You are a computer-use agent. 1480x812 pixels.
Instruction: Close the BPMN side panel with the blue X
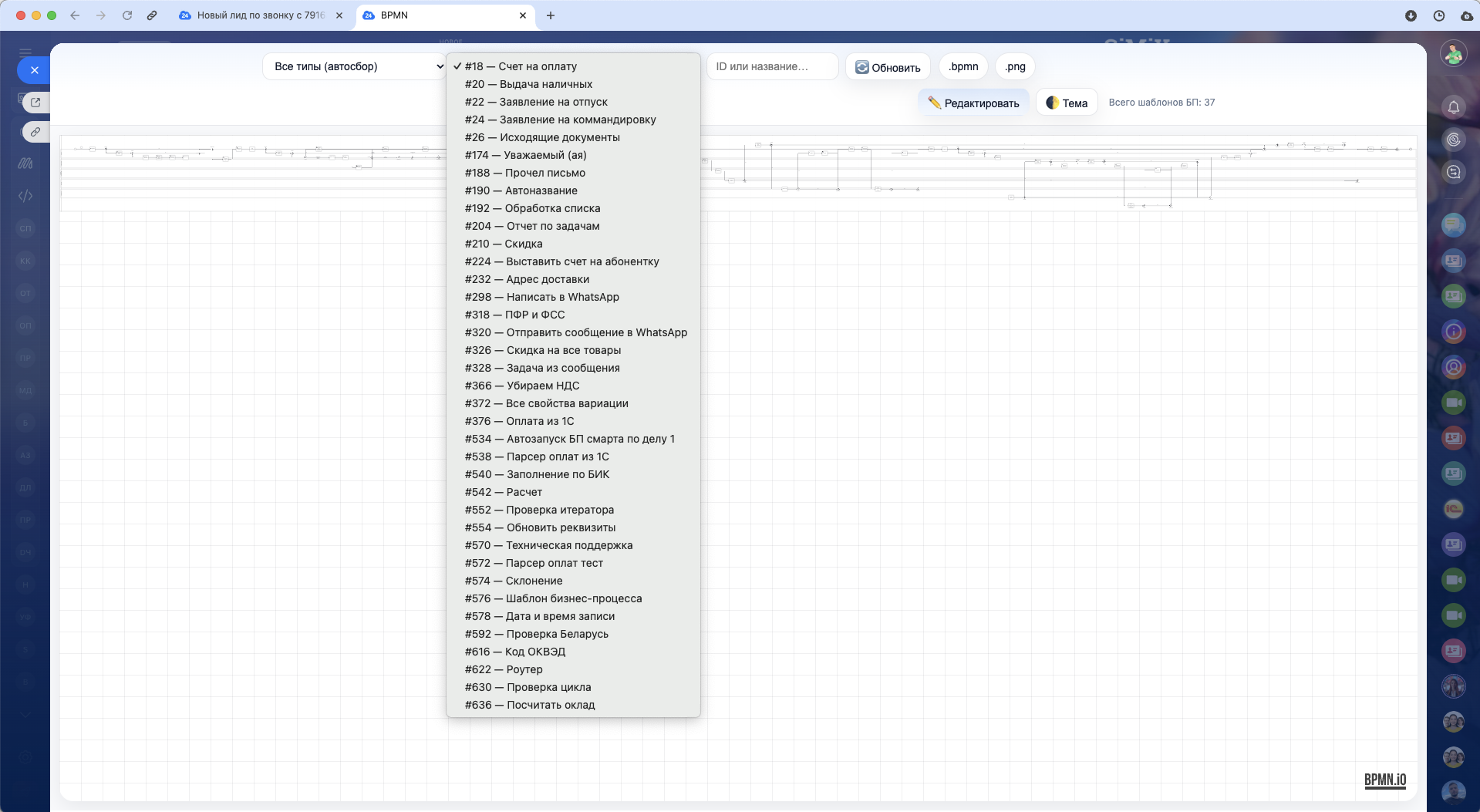click(34, 70)
